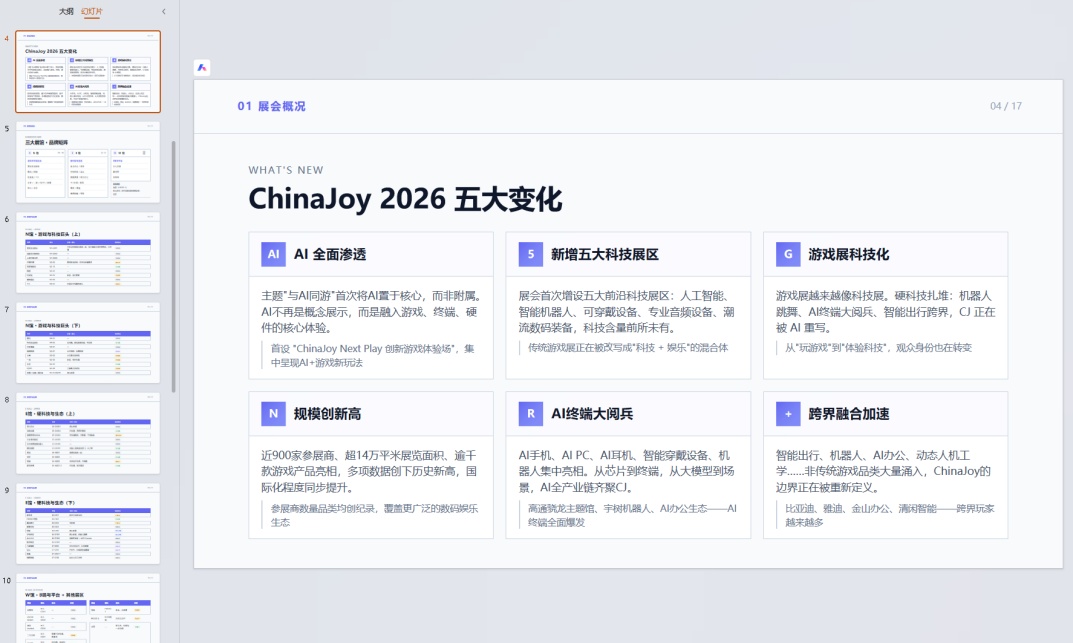
Task: Select the heading AI 全面渗透
Action: [x=330, y=254]
